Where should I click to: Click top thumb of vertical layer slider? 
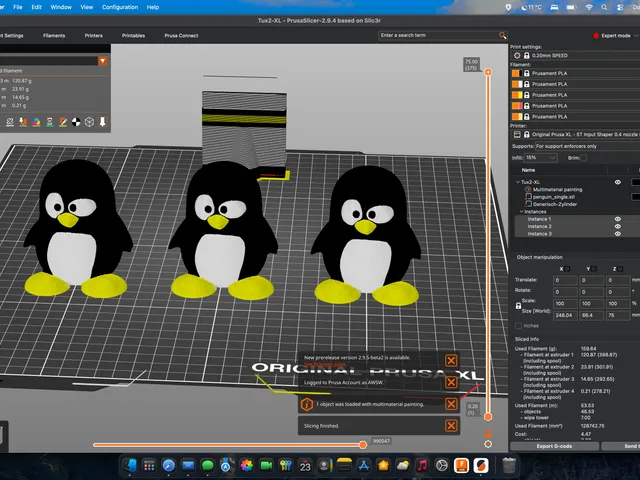coord(488,72)
